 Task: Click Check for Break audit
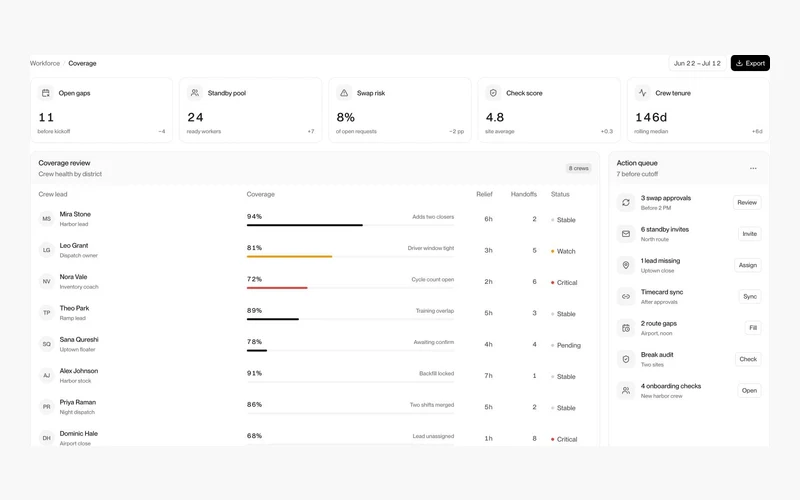tap(748, 359)
